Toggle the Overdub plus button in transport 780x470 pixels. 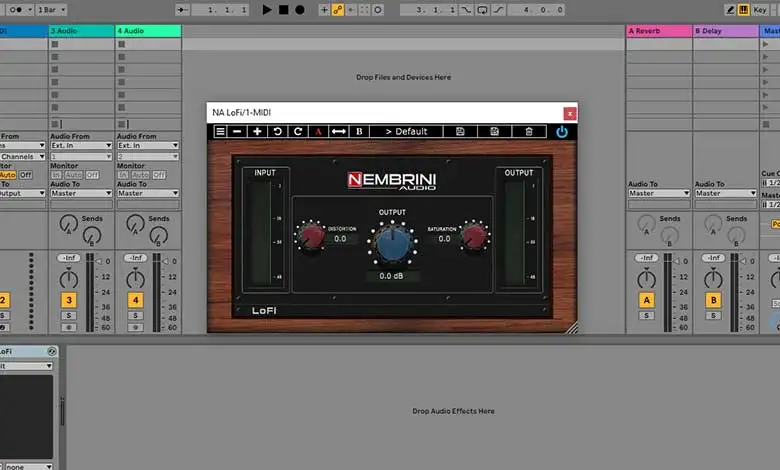click(324, 9)
